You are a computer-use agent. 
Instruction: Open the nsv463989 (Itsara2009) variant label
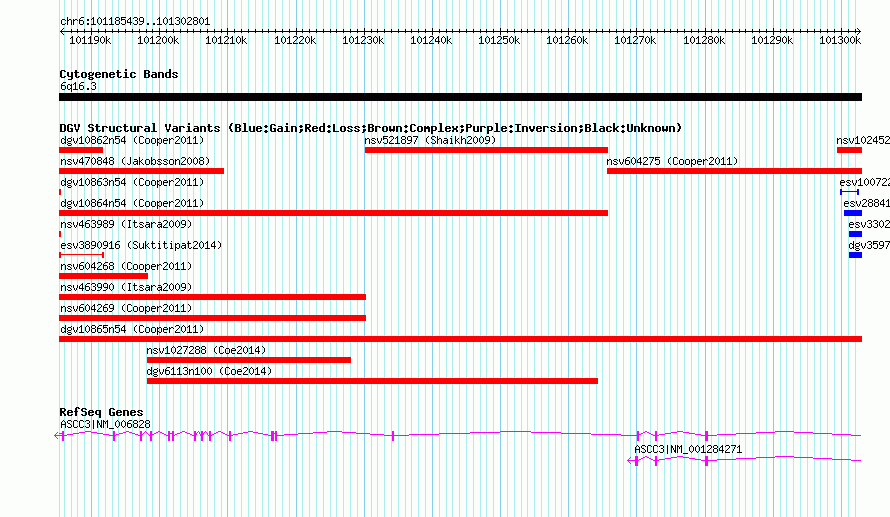tap(126, 224)
